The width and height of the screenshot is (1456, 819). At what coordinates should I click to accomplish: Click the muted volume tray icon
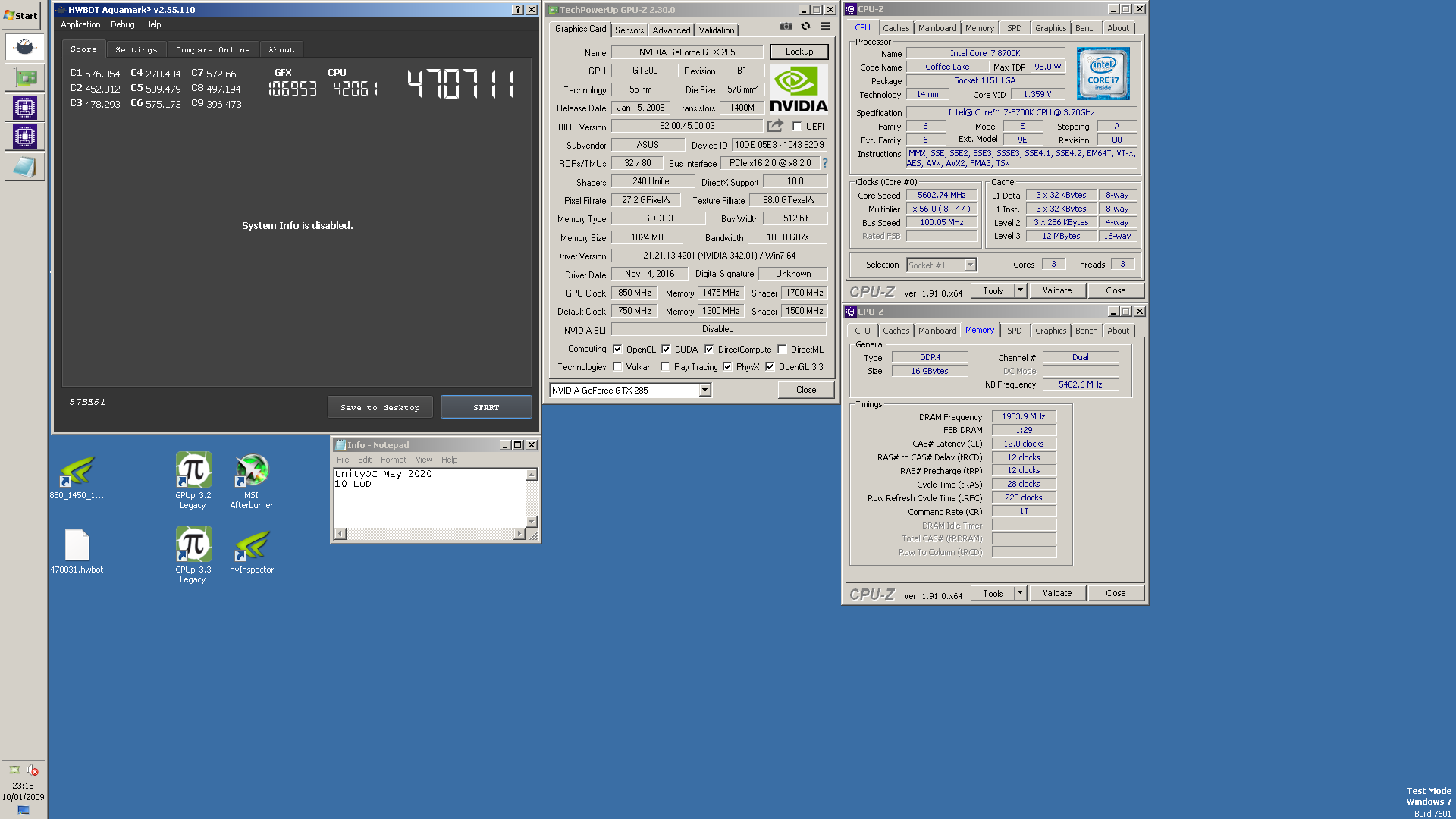(x=33, y=770)
